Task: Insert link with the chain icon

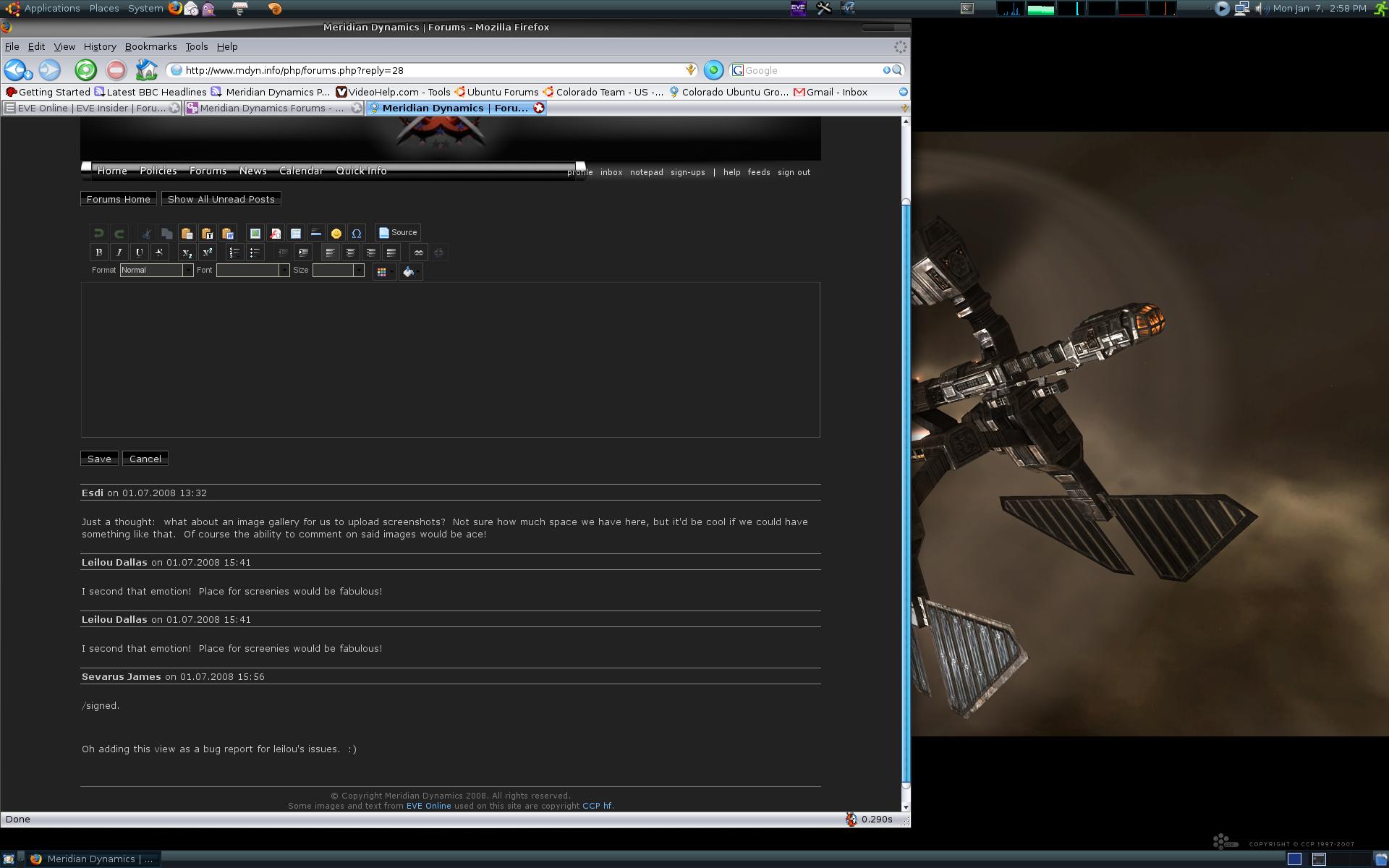Action: point(418,252)
